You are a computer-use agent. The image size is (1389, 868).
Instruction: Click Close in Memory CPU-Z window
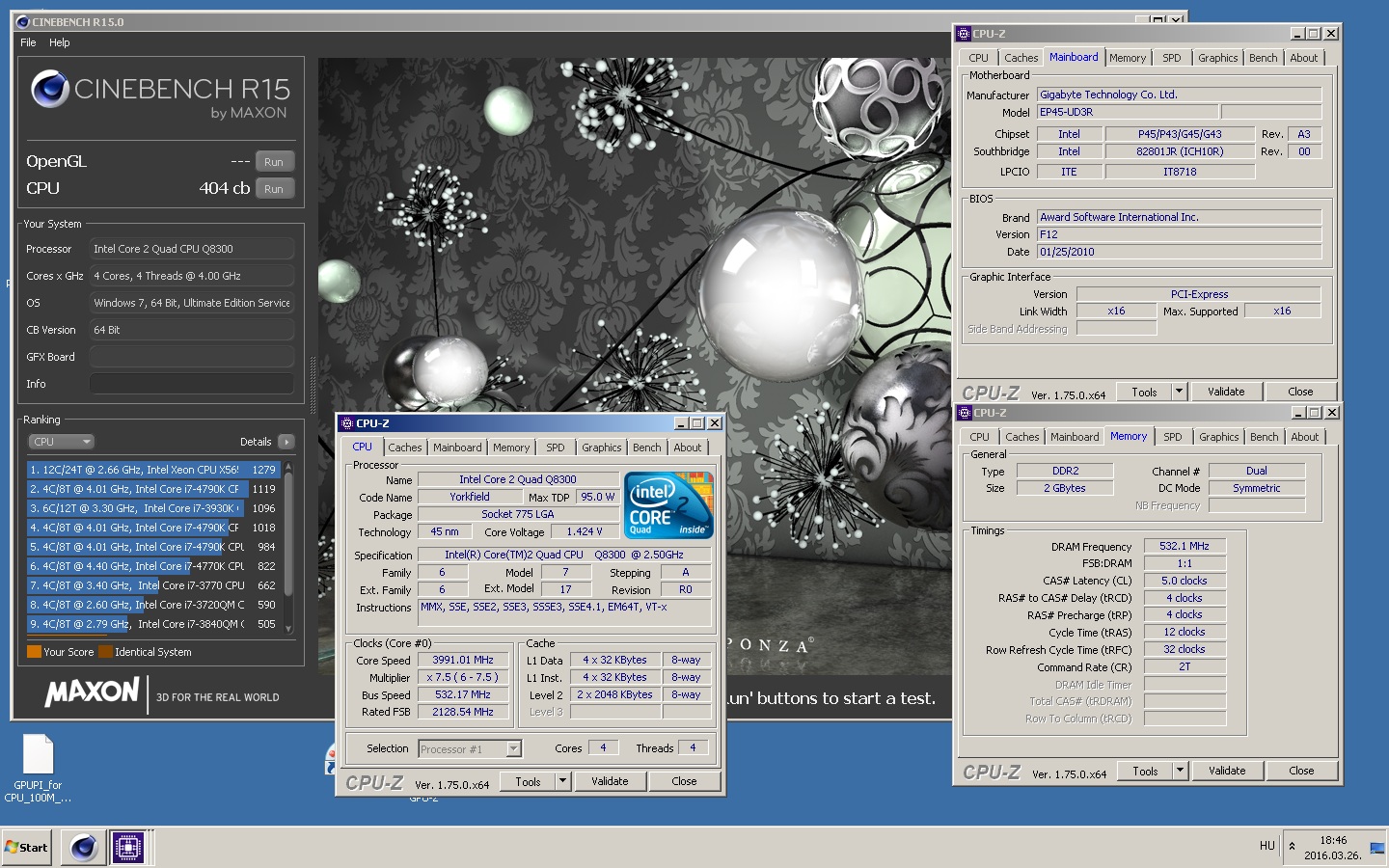[1301, 771]
